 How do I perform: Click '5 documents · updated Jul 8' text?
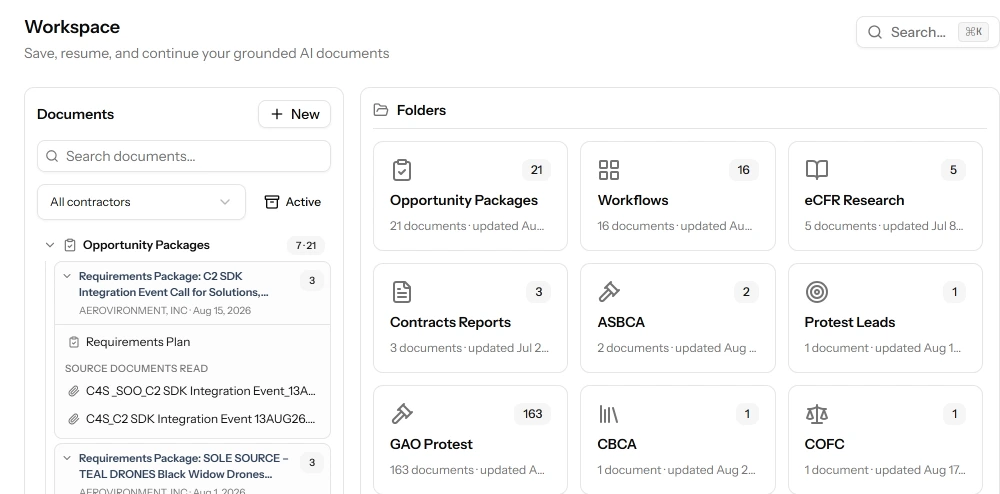(x=884, y=226)
